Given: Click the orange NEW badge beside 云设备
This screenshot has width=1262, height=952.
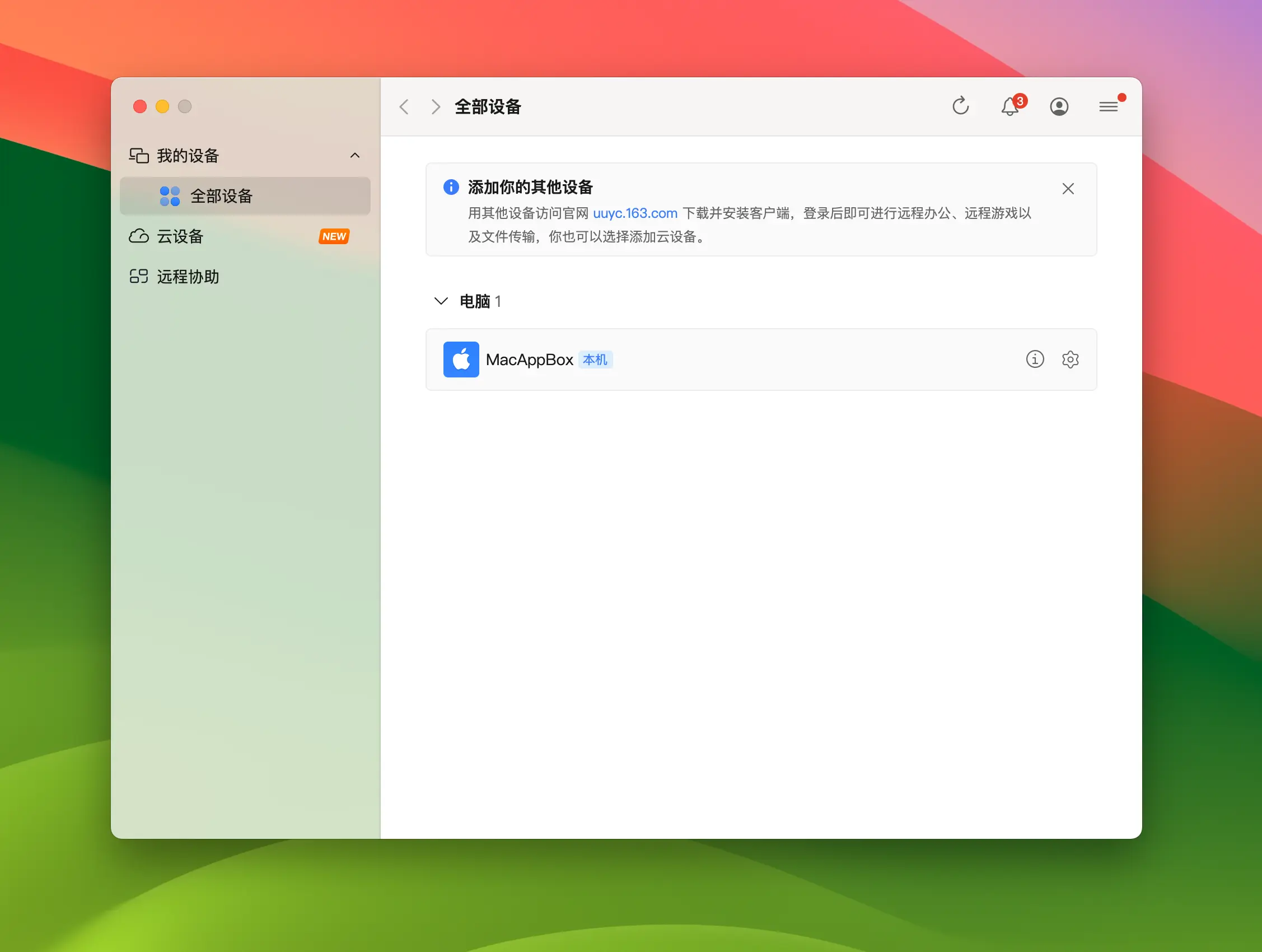Looking at the screenshot, I should (x=334, y=236).
